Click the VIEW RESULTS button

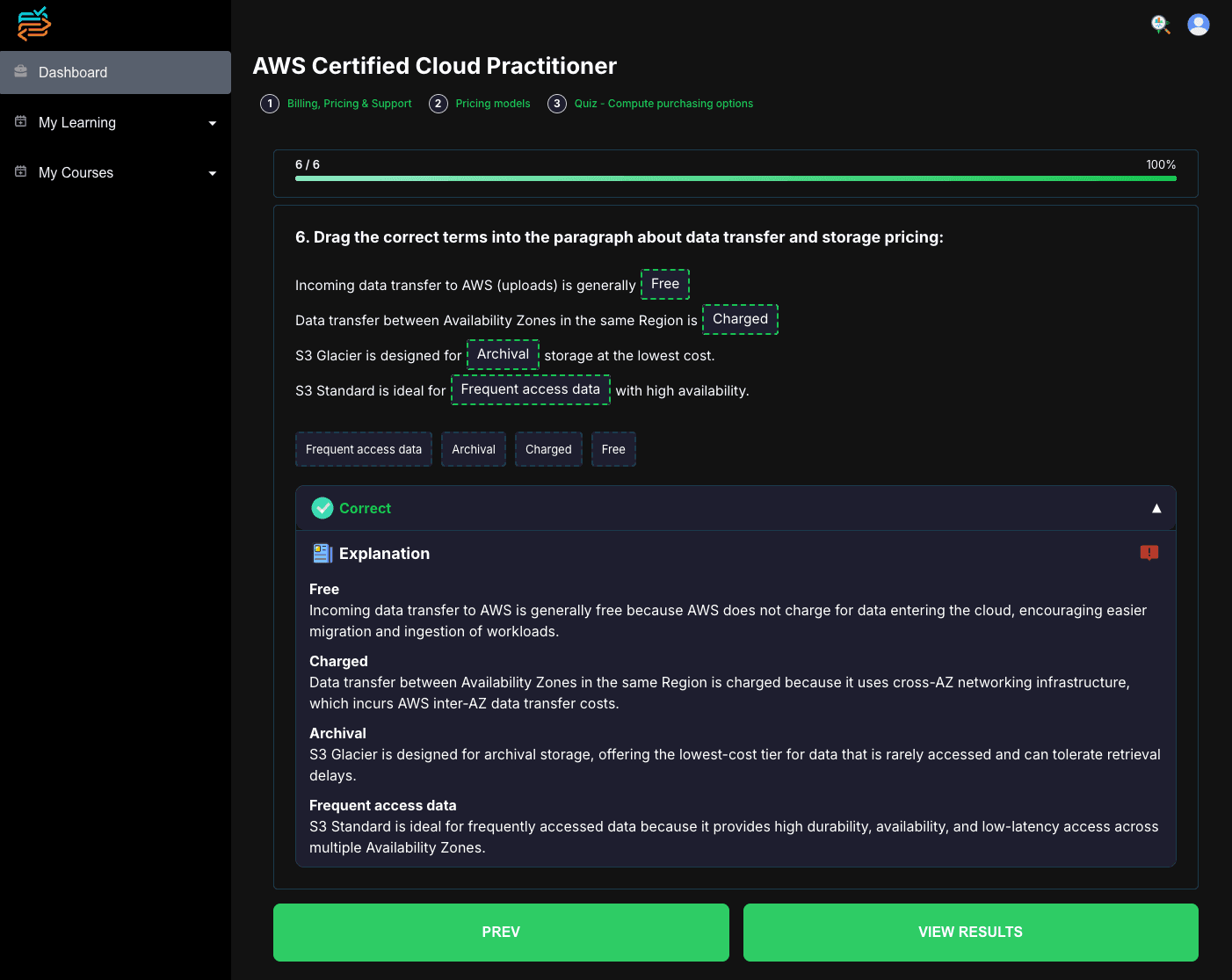point(970,932)
